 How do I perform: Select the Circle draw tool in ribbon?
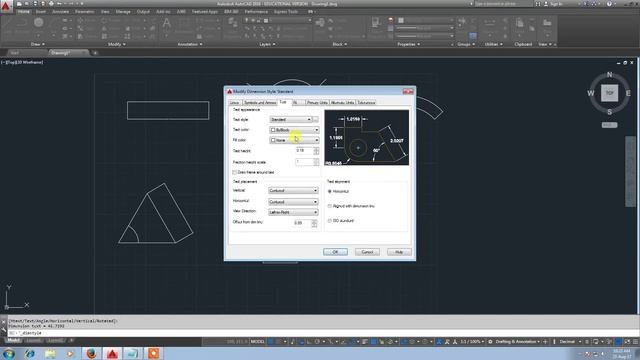pyautogui.click(x=38, y=23)
